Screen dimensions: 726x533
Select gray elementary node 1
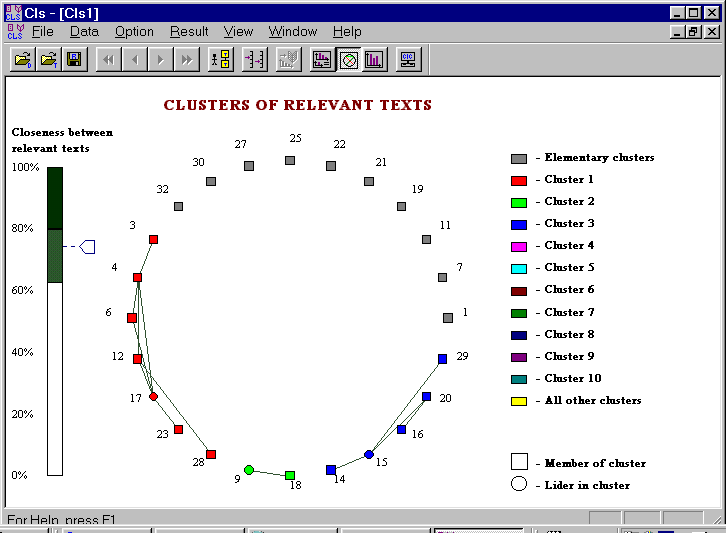(x=448, y=318)
